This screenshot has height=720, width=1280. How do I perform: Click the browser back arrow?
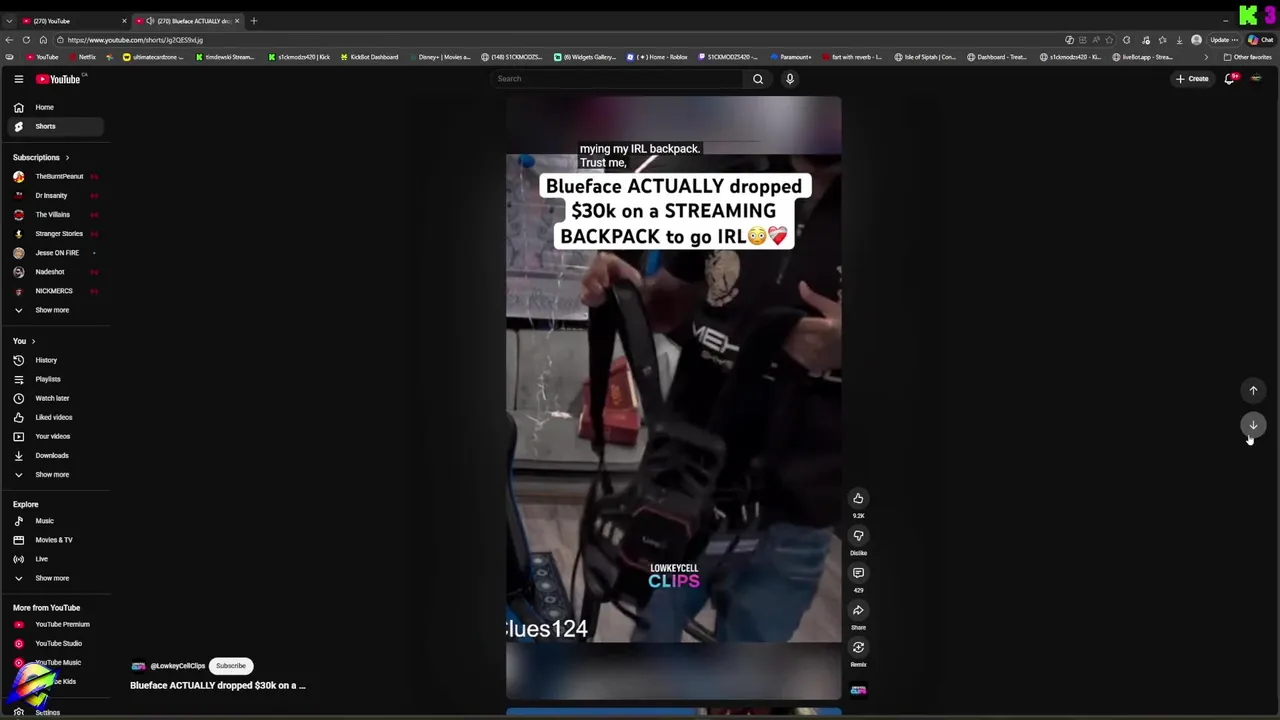(9, 40)
